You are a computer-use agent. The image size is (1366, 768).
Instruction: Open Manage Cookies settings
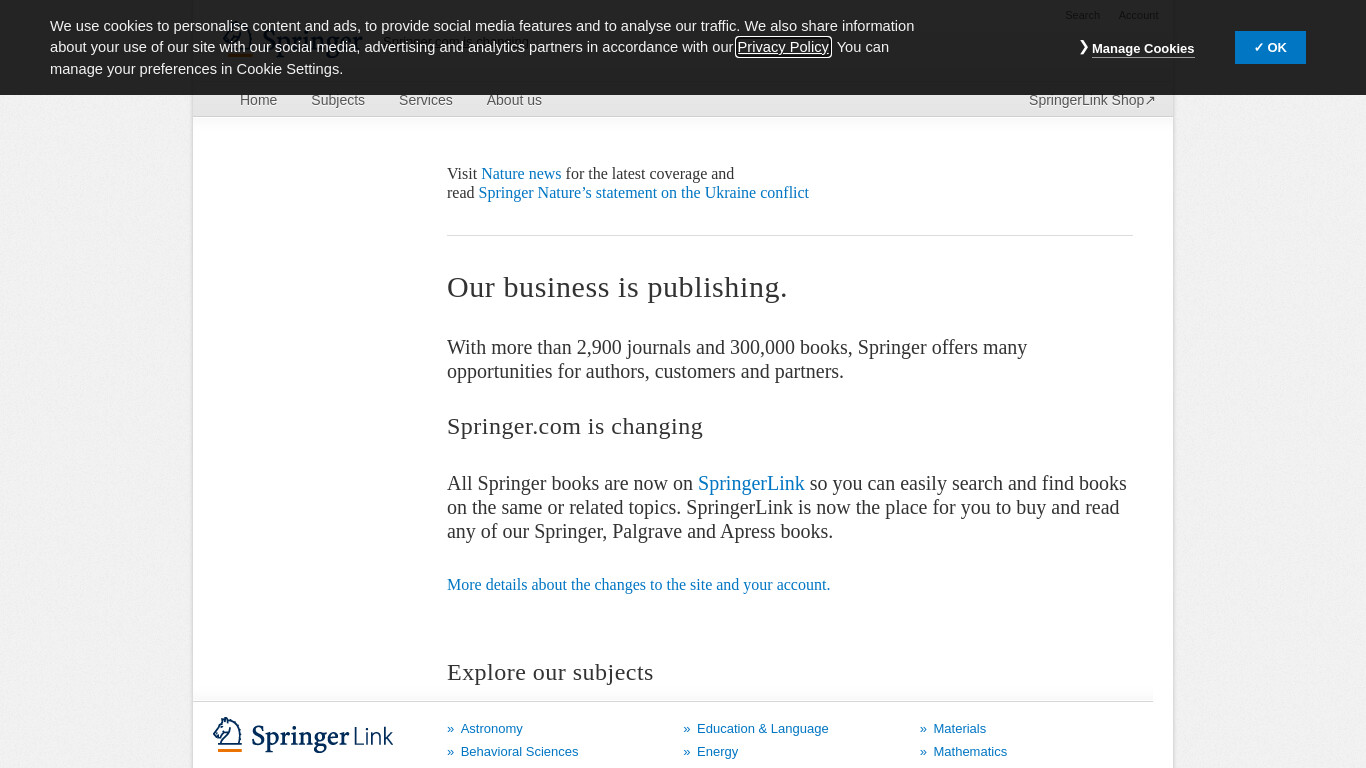coord(1142,48)
